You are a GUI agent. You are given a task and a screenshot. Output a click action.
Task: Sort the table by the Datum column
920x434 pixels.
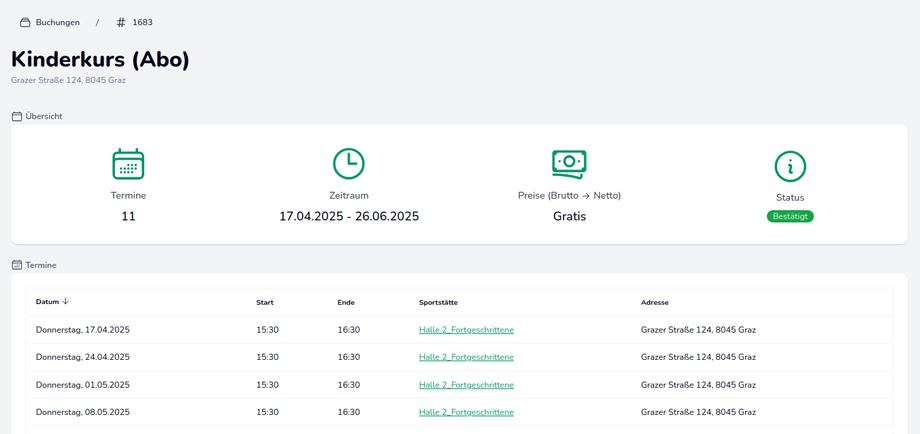[x=52, y=302]
